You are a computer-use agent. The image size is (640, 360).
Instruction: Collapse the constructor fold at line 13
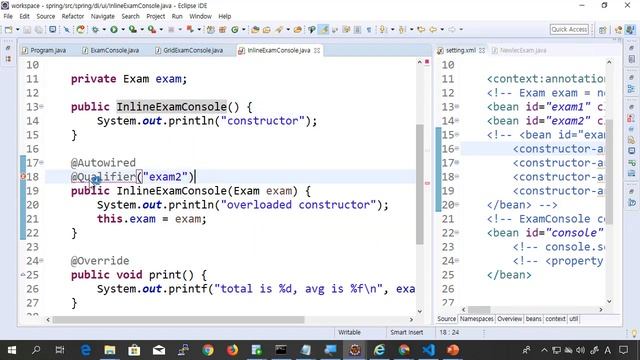[x=42, y=107]
